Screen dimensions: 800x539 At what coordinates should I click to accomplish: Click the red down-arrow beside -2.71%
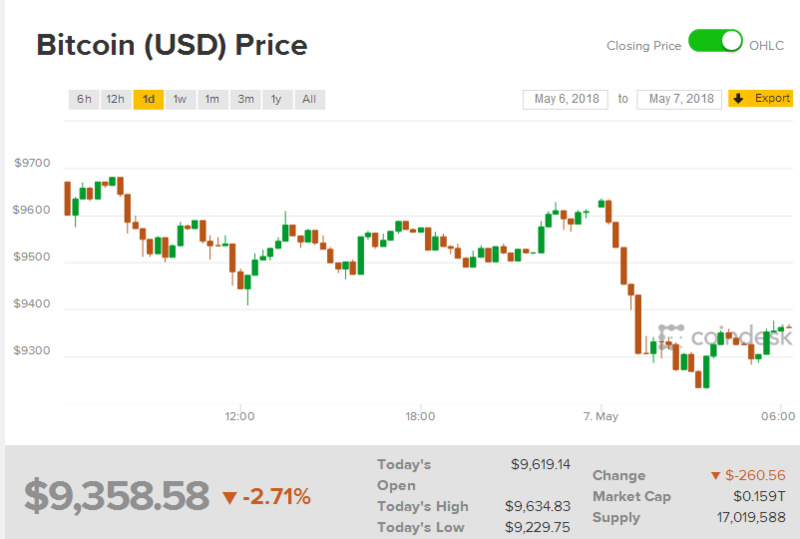coord(230,497)
